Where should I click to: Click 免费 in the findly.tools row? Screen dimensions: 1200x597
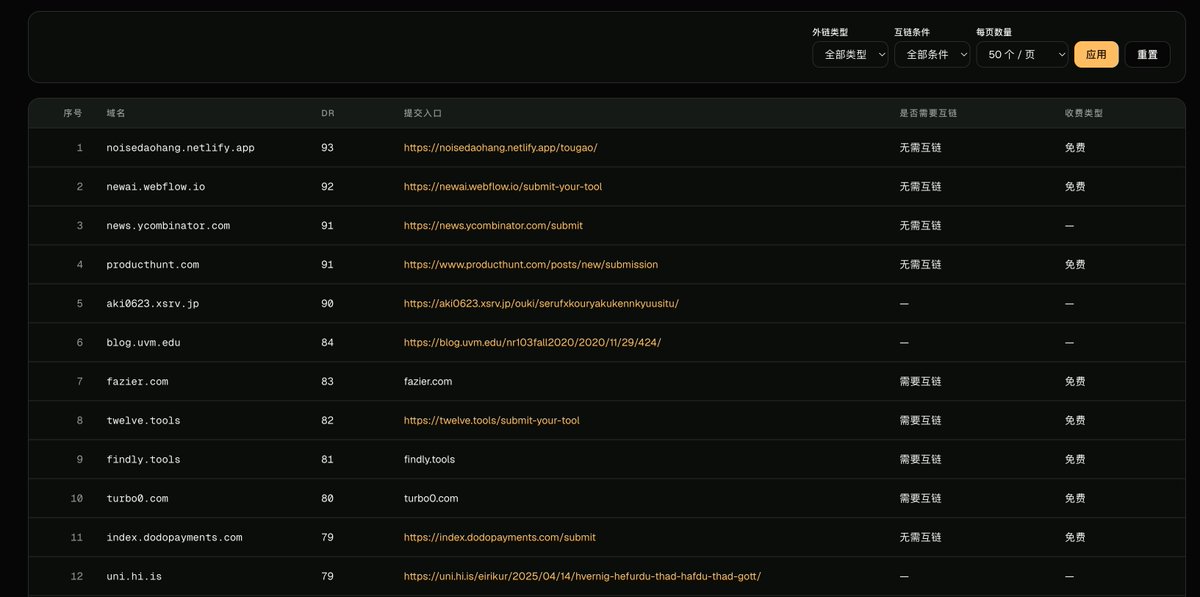tap(1075, 460)
